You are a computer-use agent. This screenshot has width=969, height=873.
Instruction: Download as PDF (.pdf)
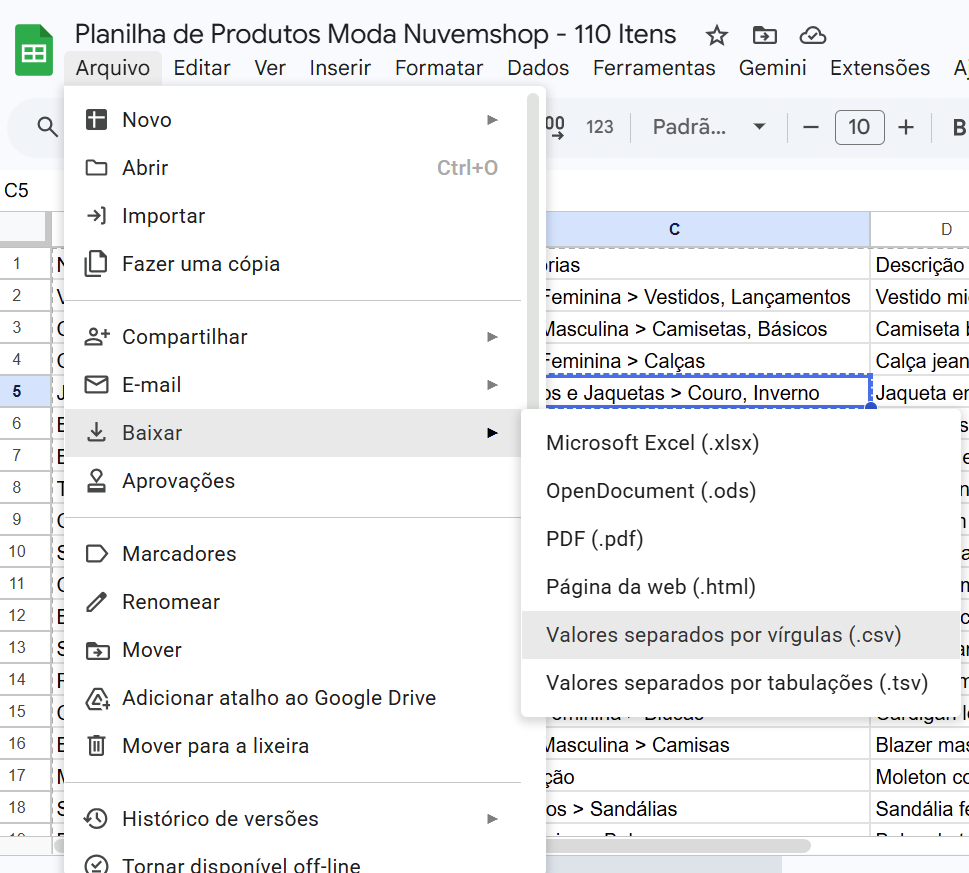pyautogui.click(x=741, y=539)
